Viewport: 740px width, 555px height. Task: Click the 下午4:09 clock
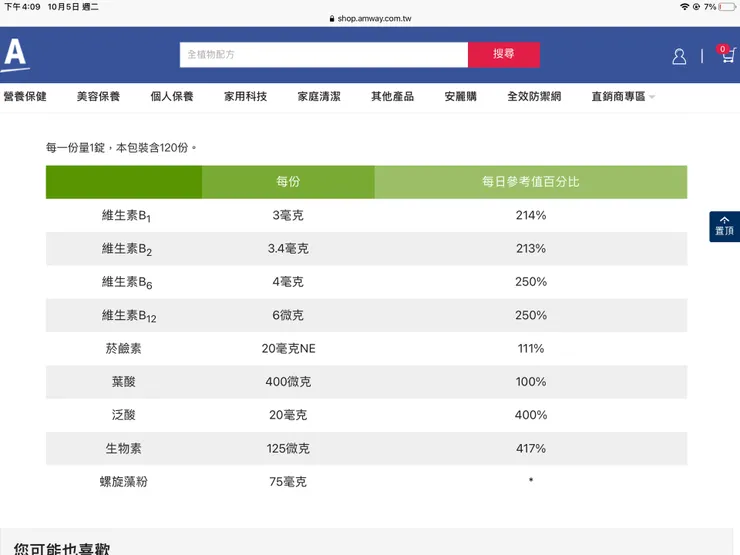pyautogui.click(x=23, y=7)
